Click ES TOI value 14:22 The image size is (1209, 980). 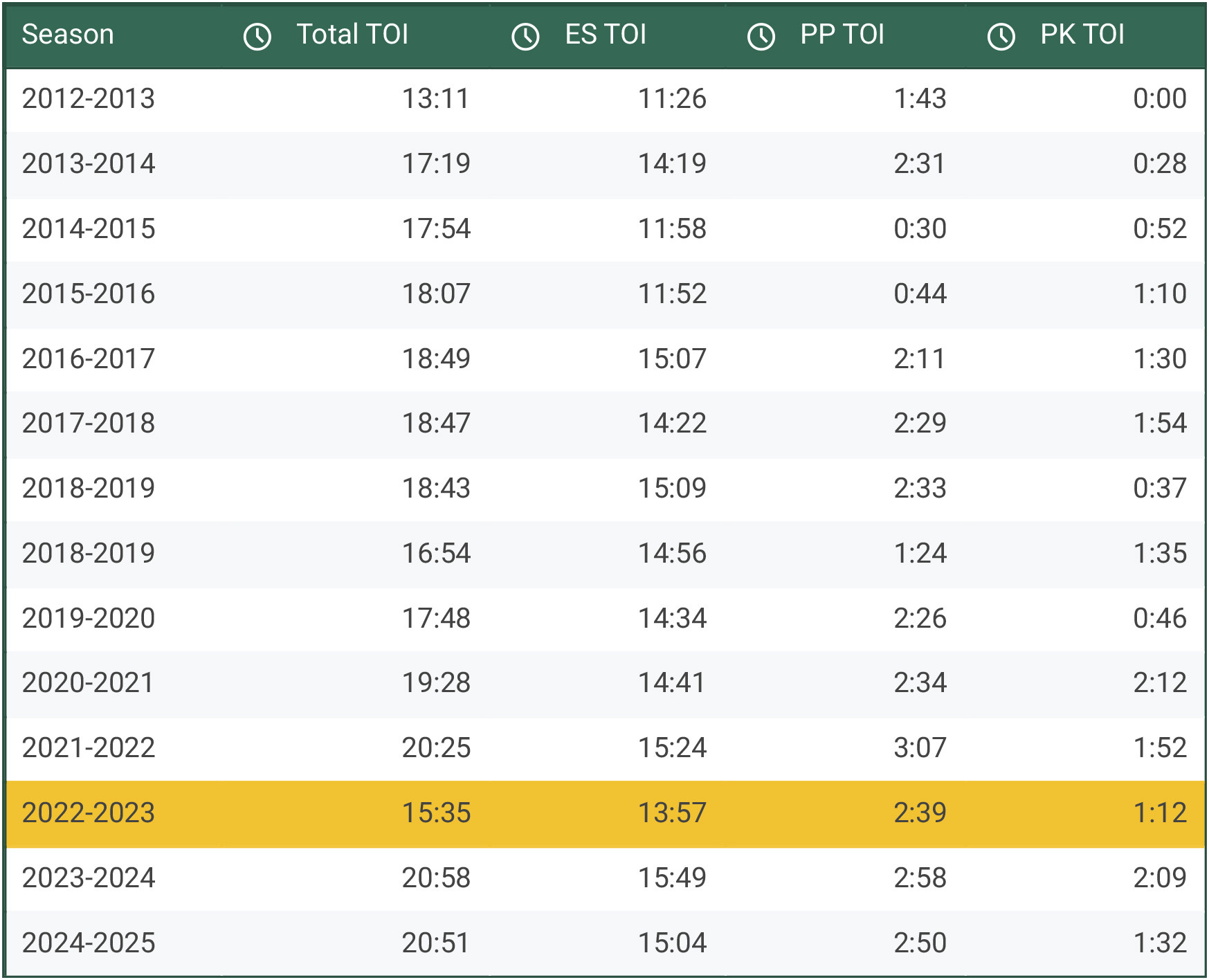coord(672,424)
